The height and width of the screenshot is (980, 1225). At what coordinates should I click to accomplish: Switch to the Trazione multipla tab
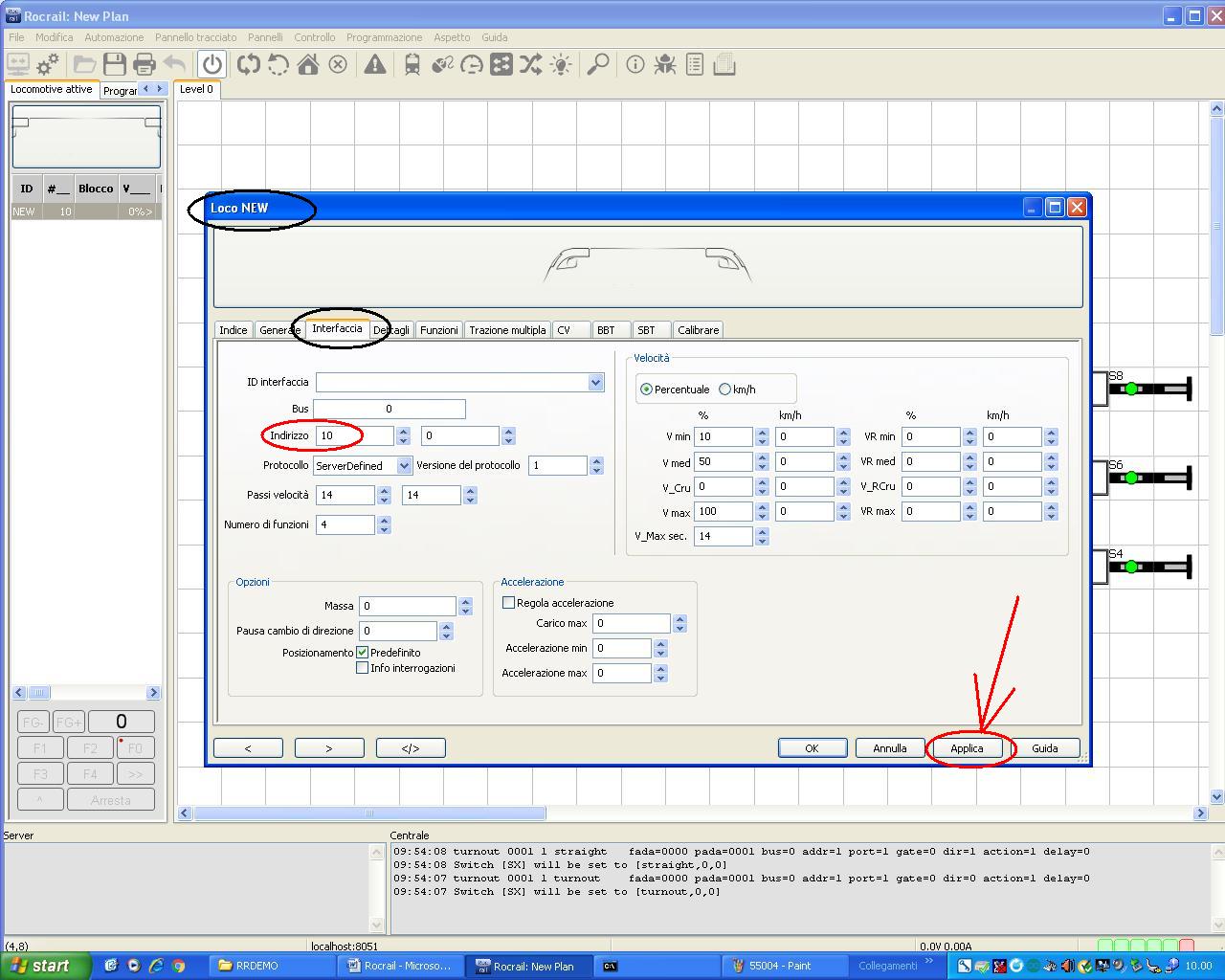coord(507,330)
